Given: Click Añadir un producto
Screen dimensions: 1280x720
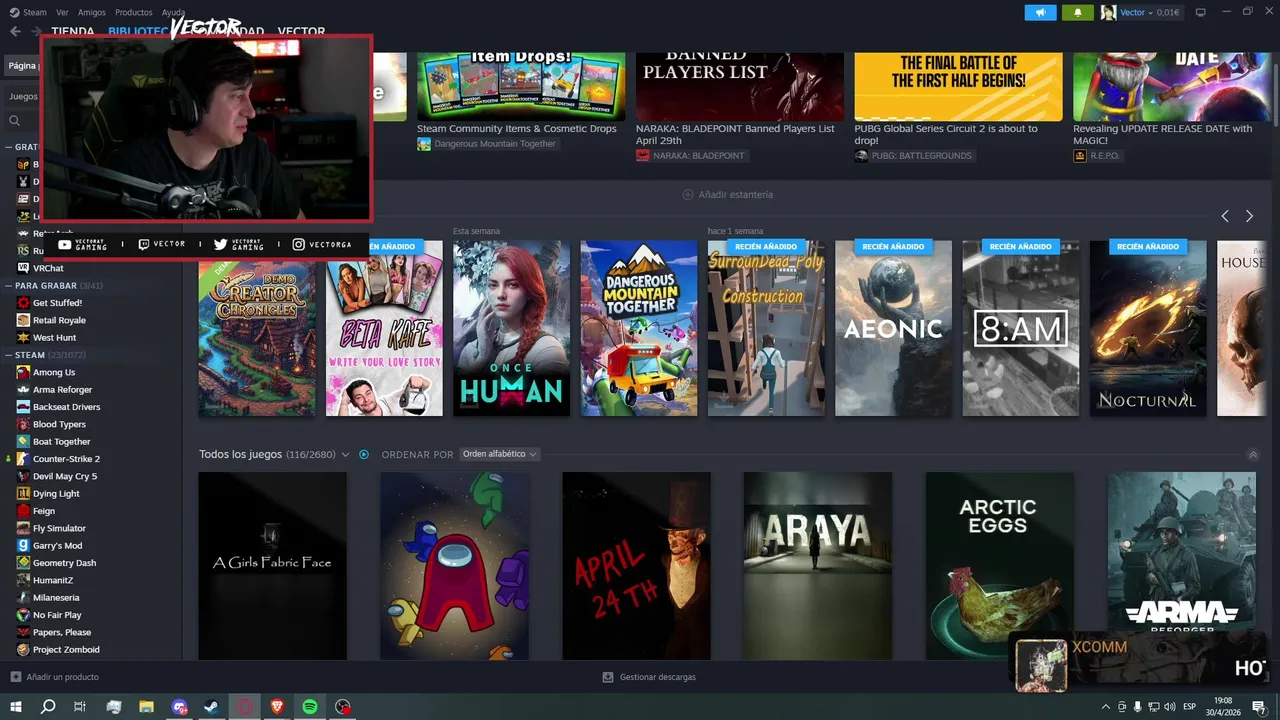Looking at the screenshot, I should [x=63, y=677].
